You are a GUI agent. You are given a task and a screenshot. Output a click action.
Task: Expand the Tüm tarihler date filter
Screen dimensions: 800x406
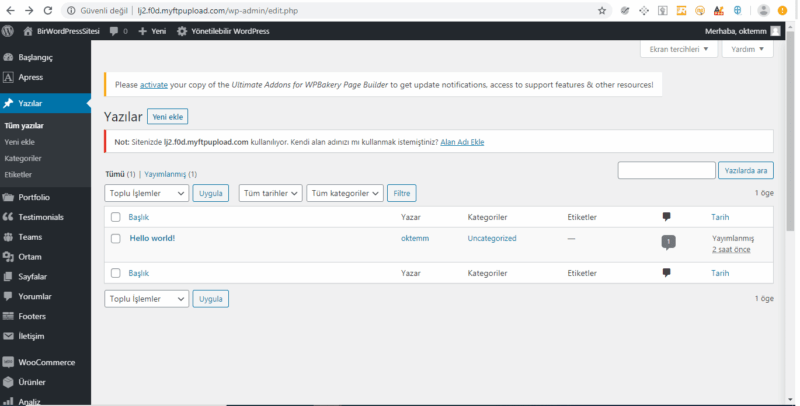[270, 193]
